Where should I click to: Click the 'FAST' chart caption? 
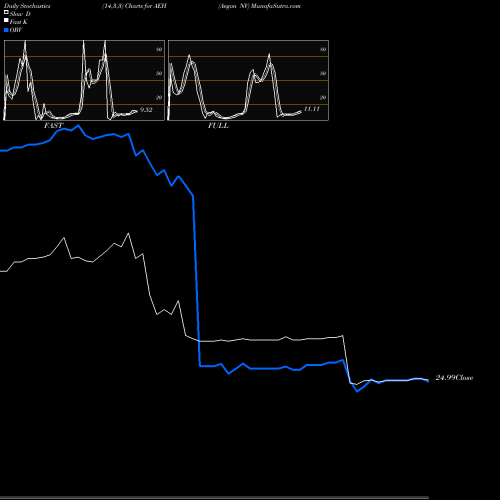pyautogui.click(x=54, y=126)
